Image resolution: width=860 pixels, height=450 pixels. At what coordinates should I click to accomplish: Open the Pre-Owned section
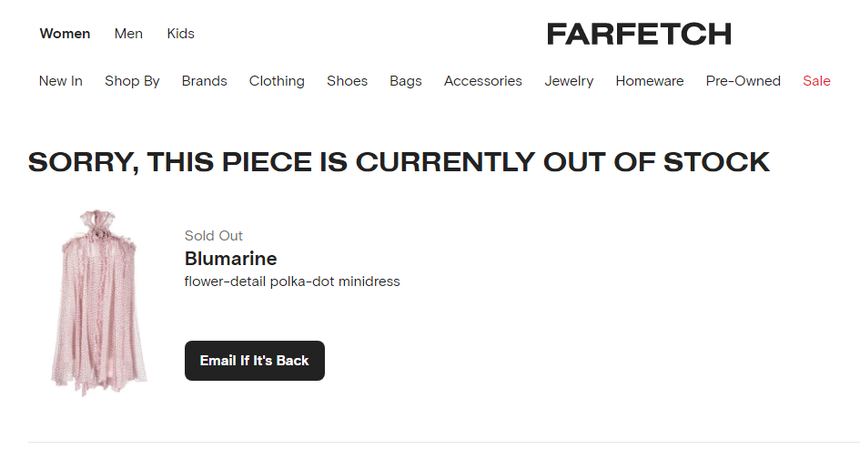pos(743,81)
